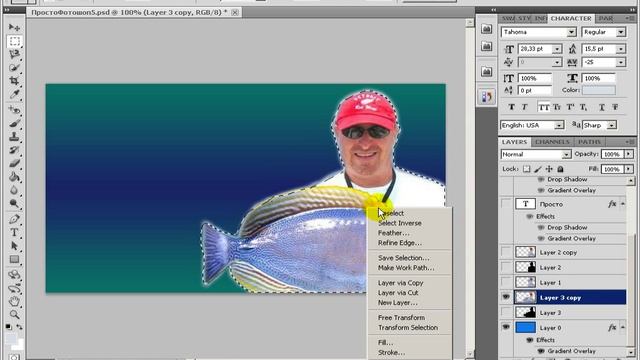Collapse effects of the Layer 0 layer
This screenshot has height=360, width=640.
coord(623,327)
